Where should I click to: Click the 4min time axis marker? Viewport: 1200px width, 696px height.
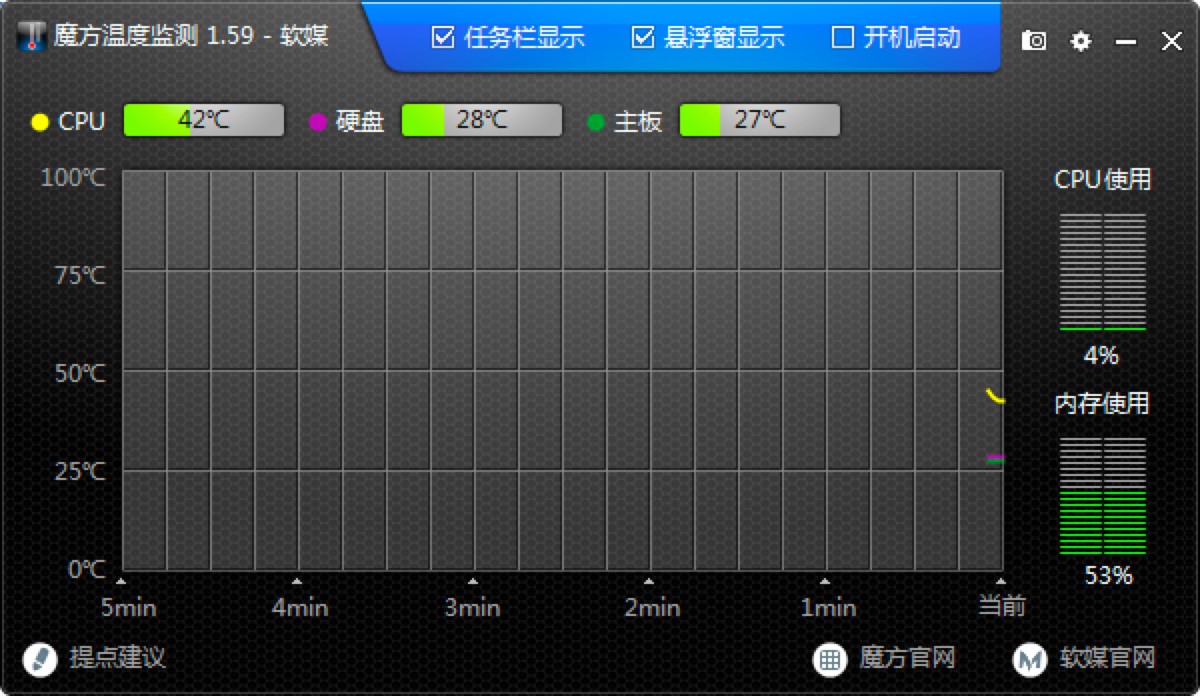point(300,606)
